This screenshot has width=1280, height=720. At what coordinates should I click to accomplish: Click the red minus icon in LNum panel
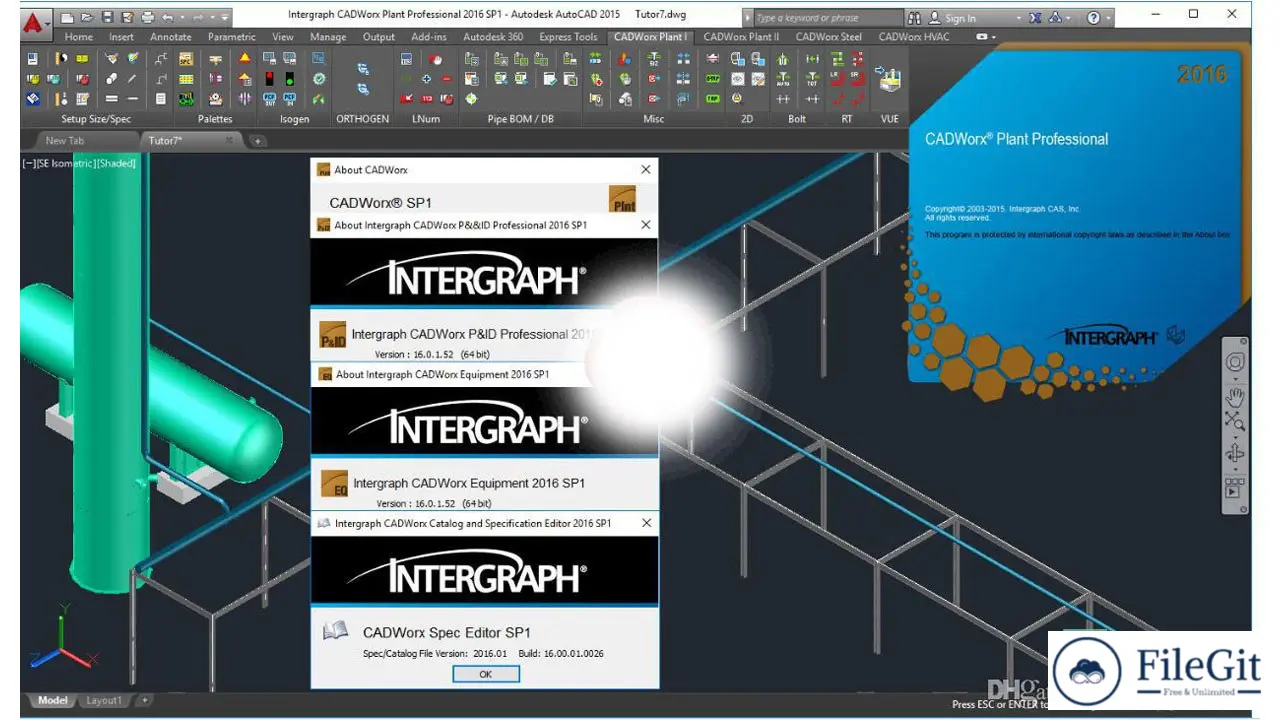[446, 79]
